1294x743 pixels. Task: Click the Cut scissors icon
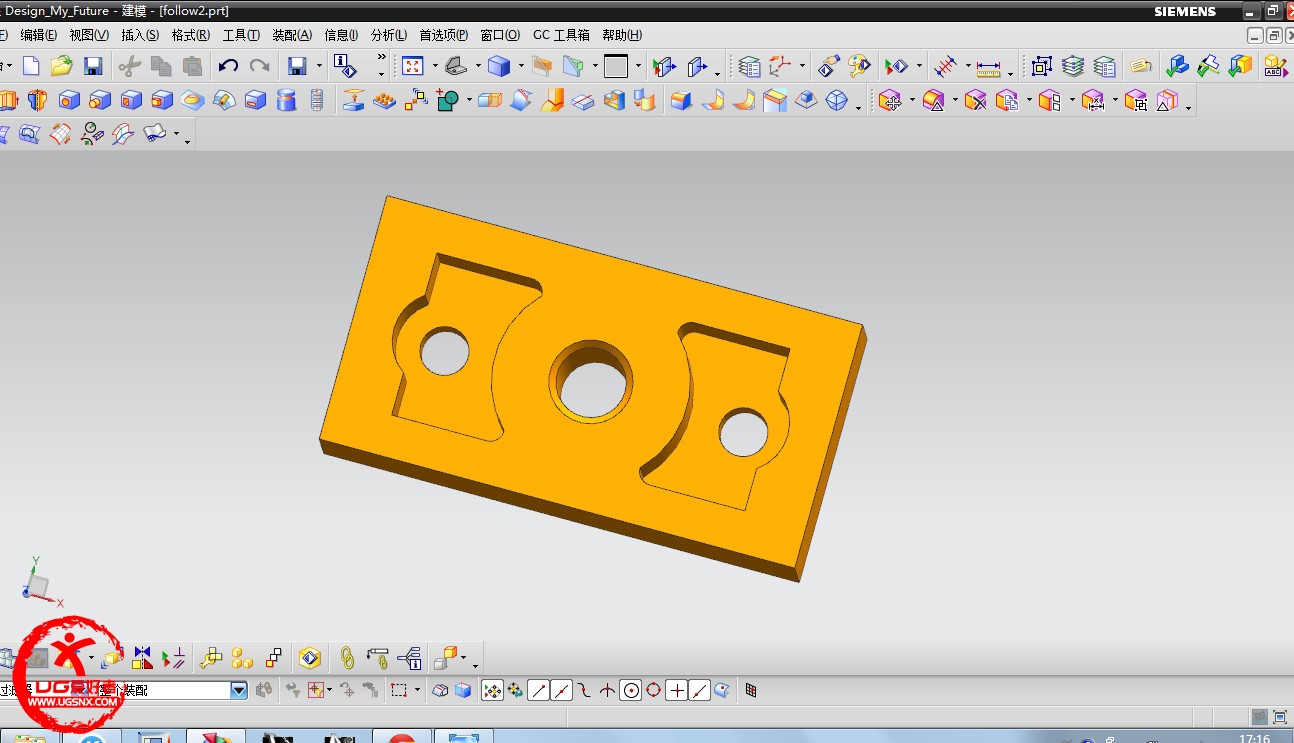click(x=129, y=67)
